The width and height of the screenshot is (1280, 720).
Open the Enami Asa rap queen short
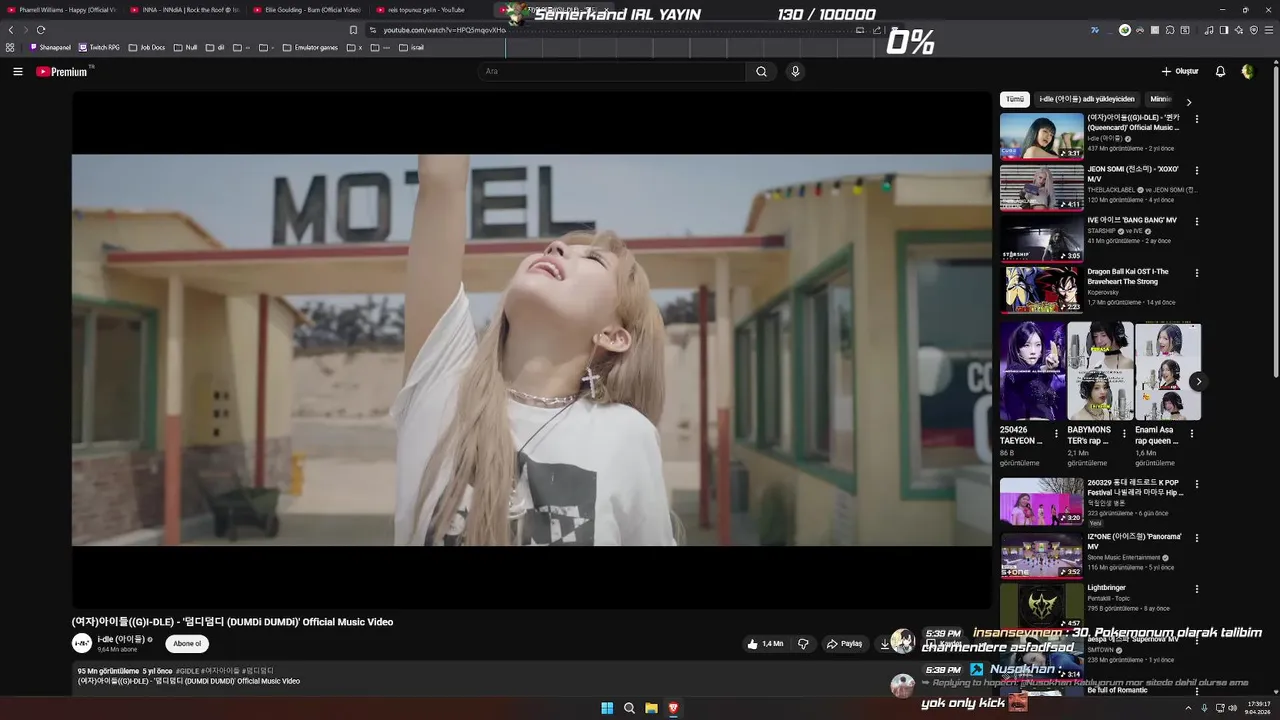point(1168,371)
